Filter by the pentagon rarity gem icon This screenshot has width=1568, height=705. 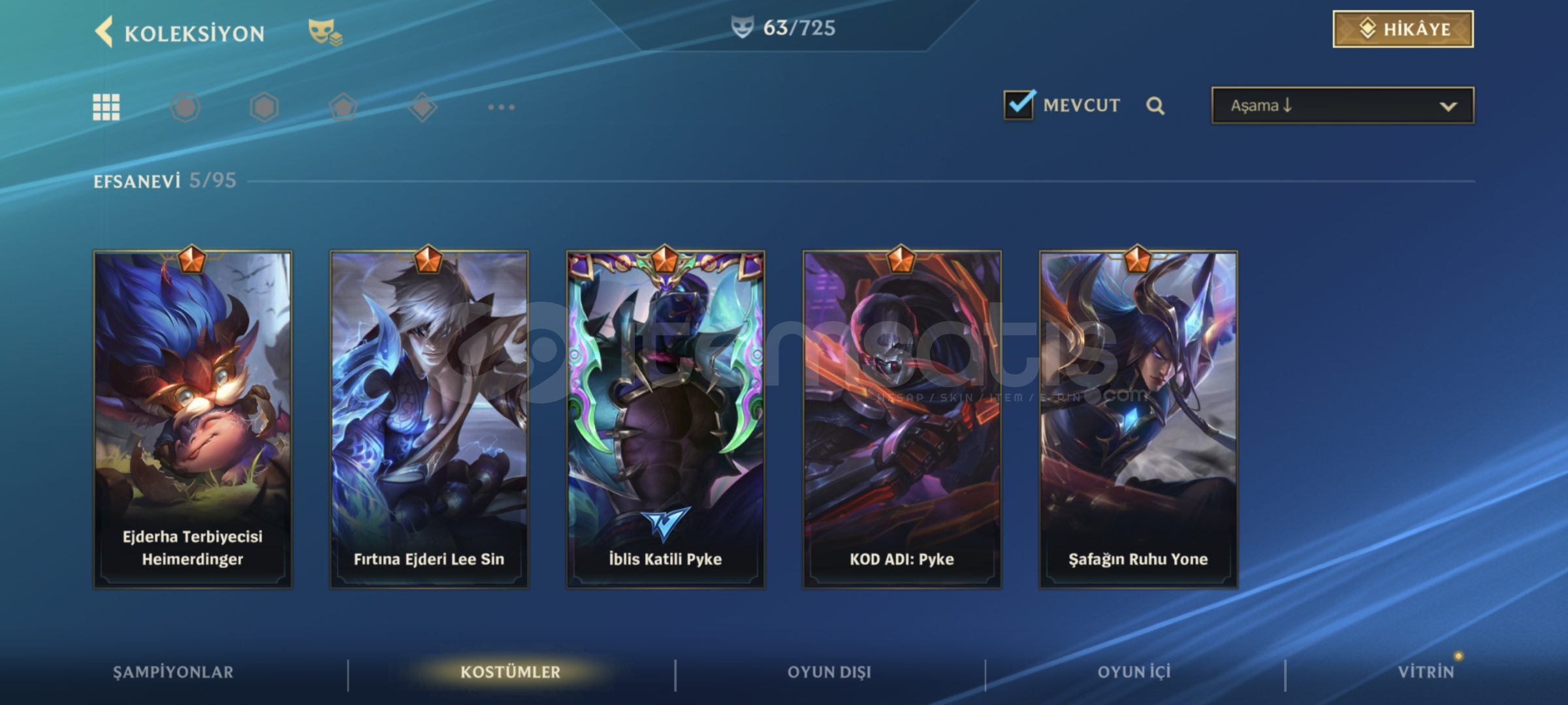tap(344, 107)
